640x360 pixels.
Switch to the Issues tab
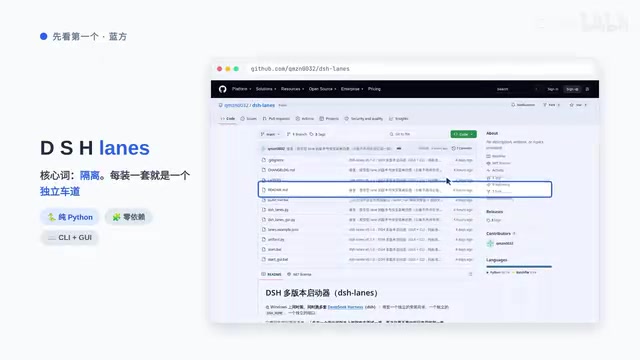point(249,119)
